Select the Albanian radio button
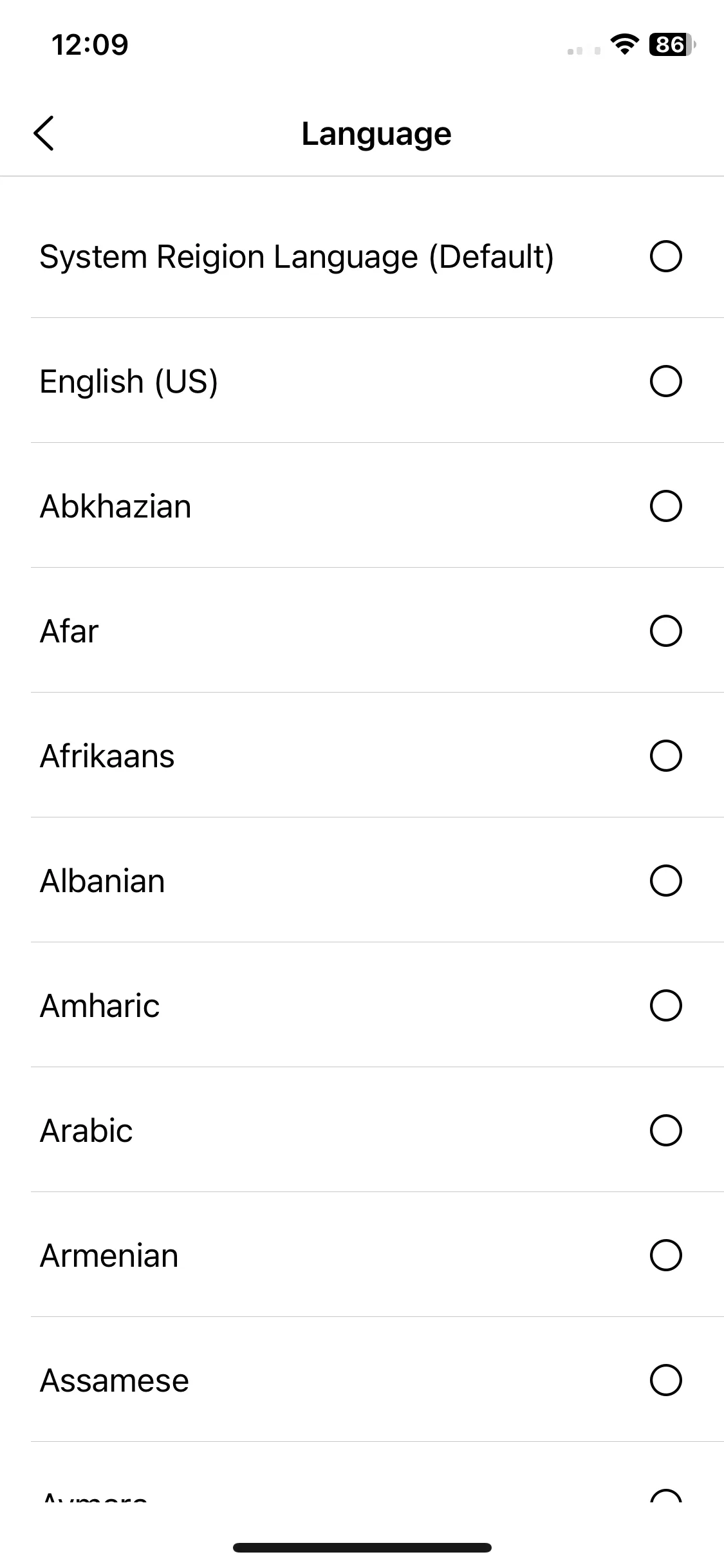Screen dimensions: 724x1568 pyautogui.click(x=665, y=881)
